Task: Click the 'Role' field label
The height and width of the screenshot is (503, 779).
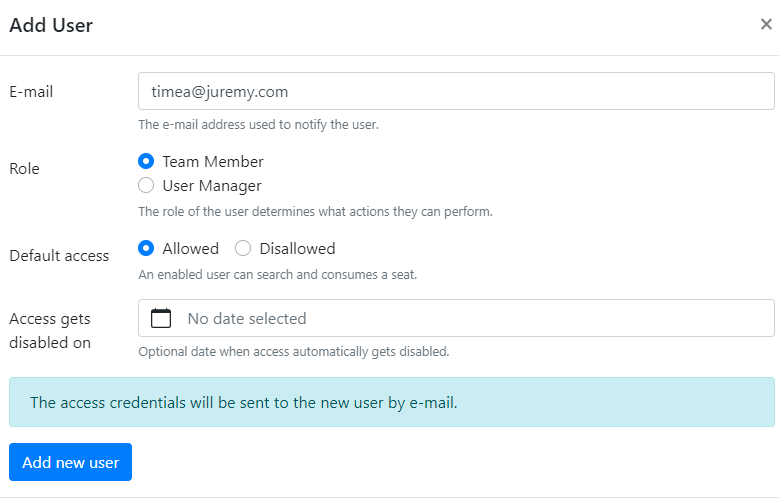Action: click(x=24, y=169)
